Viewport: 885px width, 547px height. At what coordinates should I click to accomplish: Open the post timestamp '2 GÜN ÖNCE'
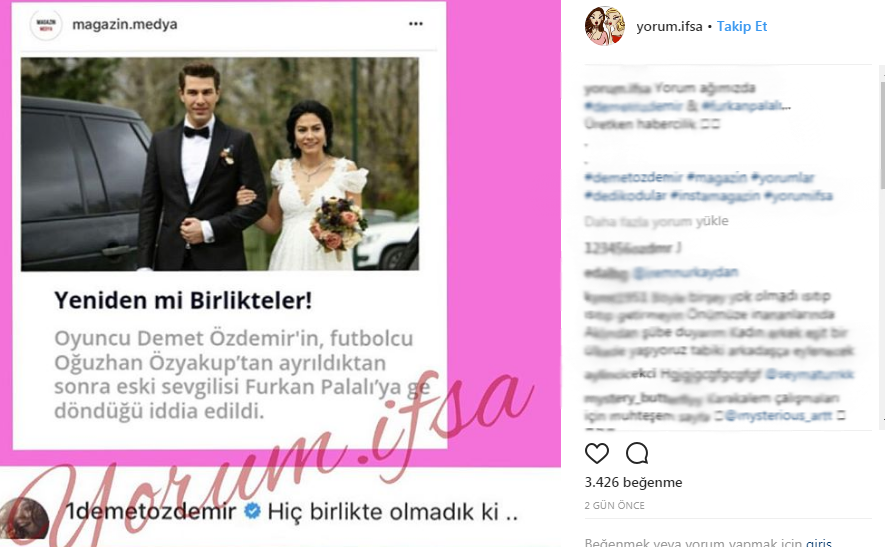tap(615, 506)
